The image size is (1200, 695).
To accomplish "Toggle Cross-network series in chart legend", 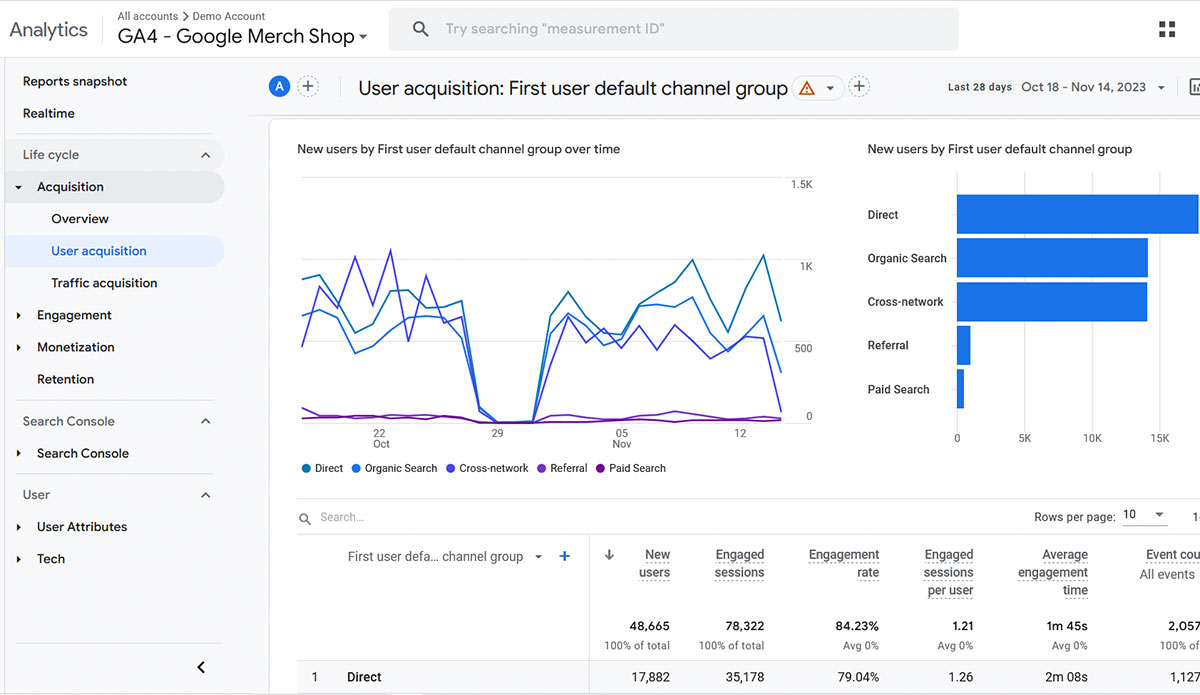I will coord(487,468).
